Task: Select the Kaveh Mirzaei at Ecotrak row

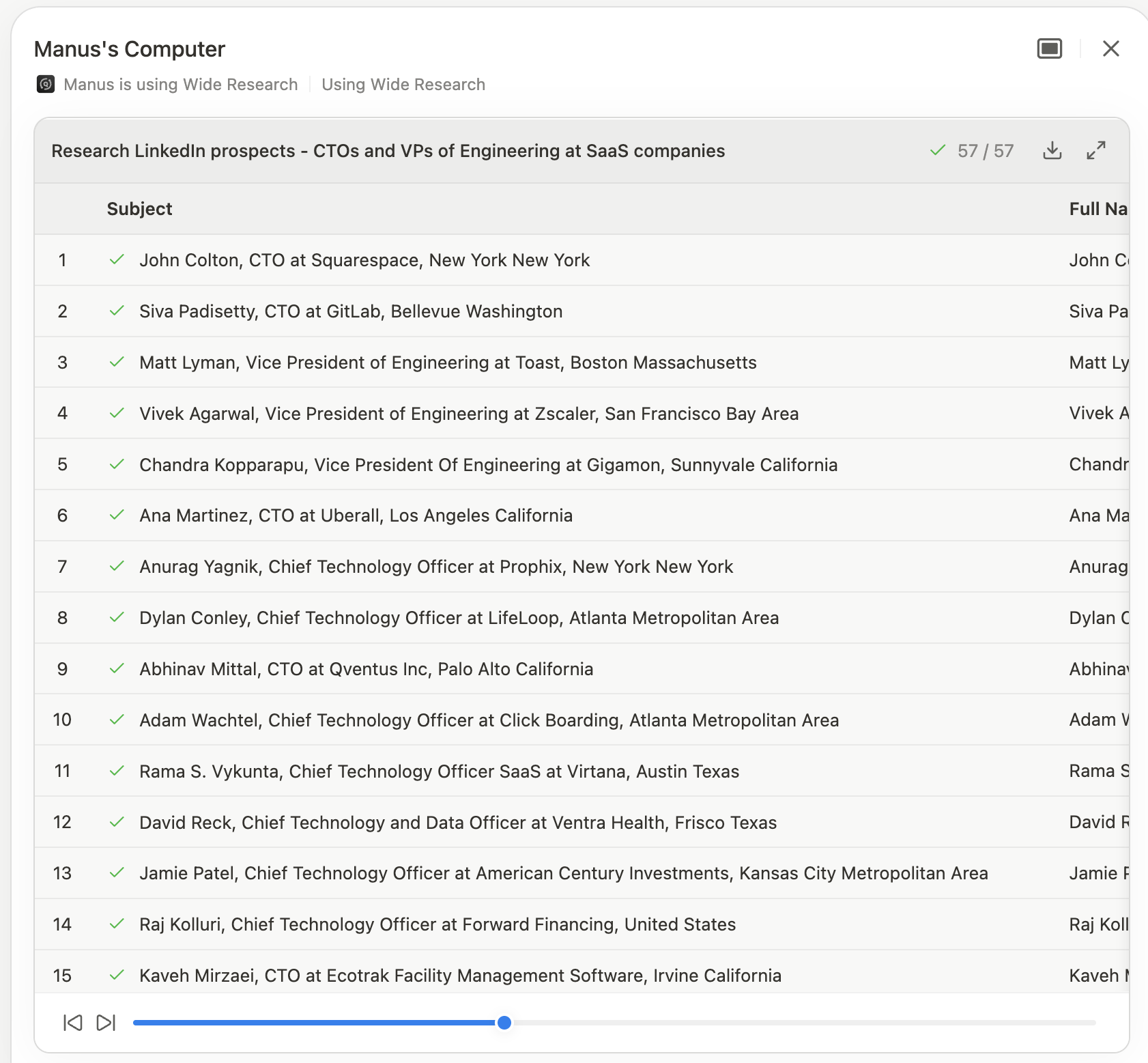Action: [x=582, y=972]
